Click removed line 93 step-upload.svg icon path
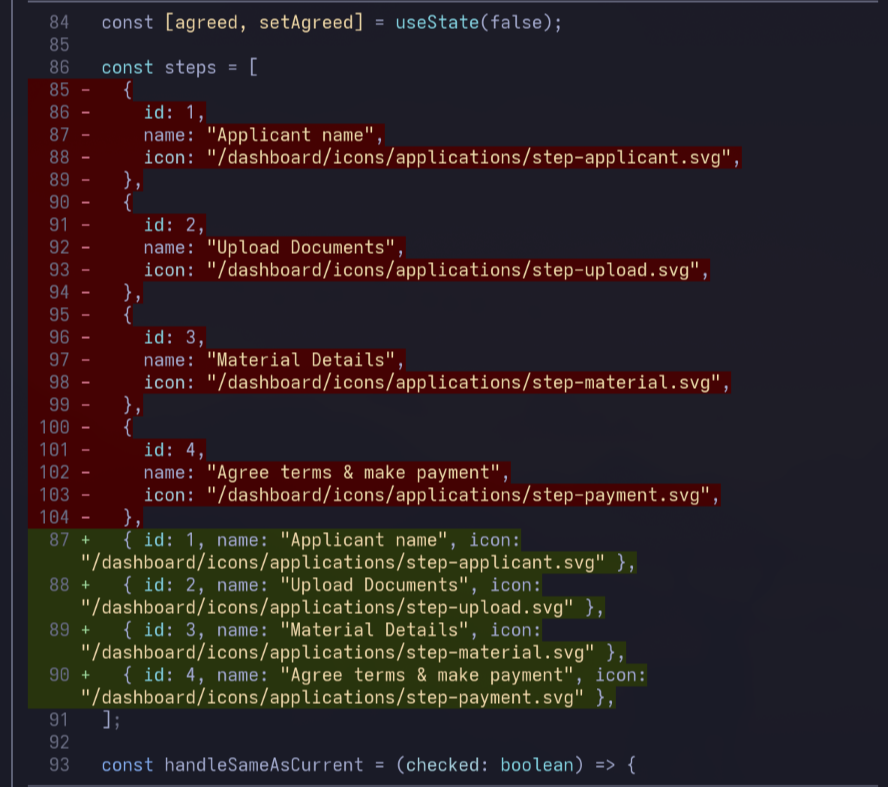888x787 pixels. click(426, 270)
